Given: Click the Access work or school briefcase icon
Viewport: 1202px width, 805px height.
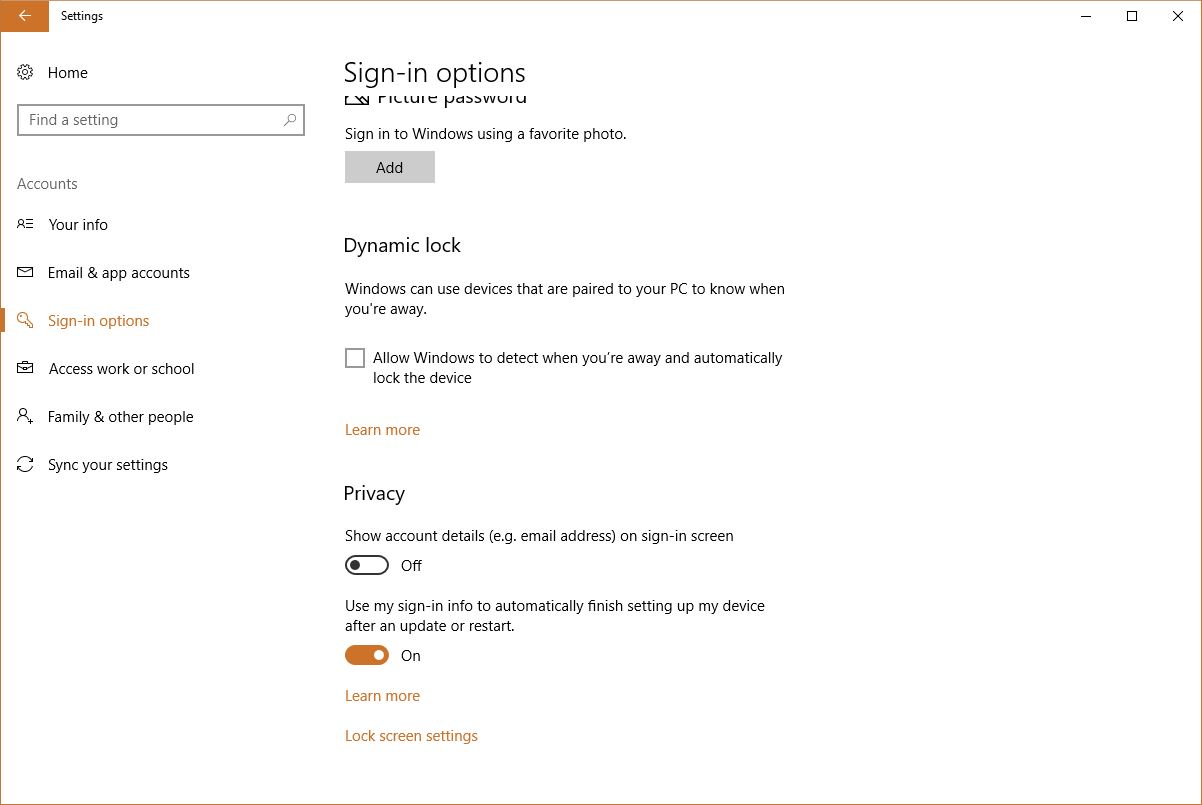Looking at the screenshot, I should [x=25, y=368].
